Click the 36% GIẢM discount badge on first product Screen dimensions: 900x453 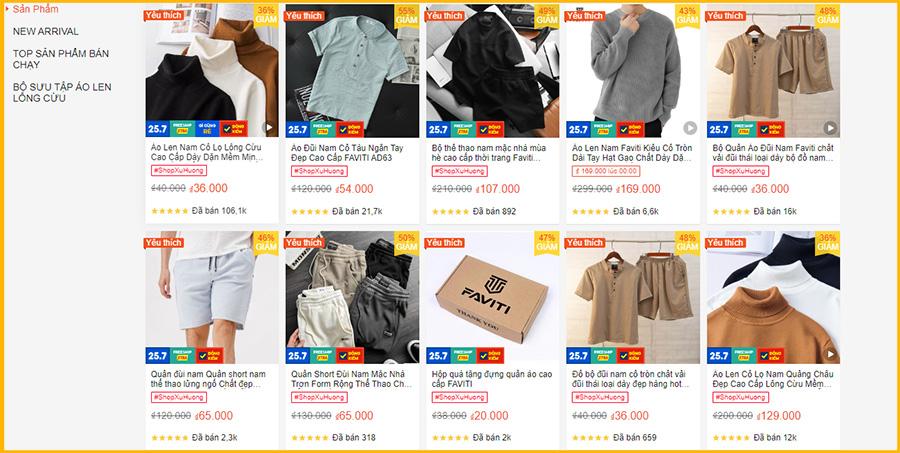266,16
